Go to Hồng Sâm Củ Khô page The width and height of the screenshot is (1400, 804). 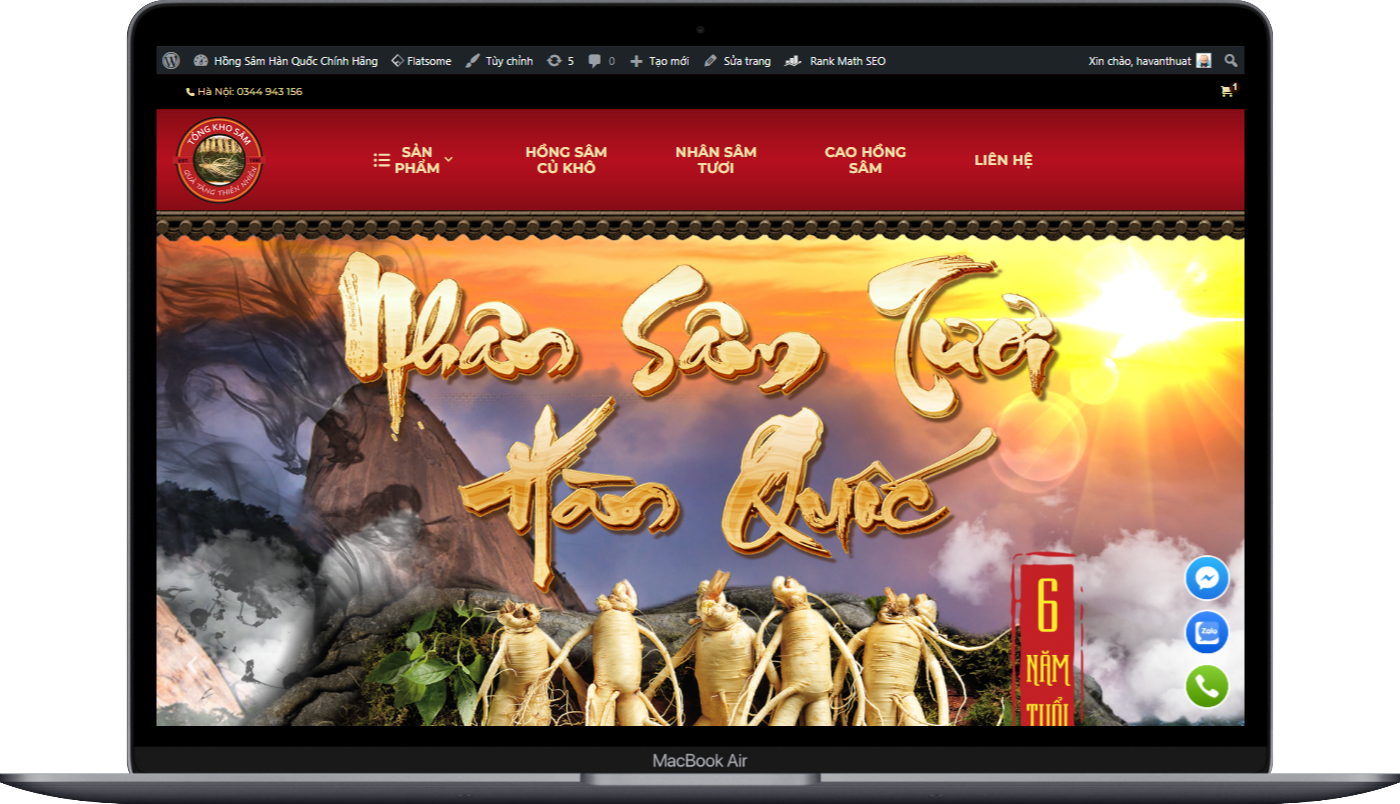566,160
